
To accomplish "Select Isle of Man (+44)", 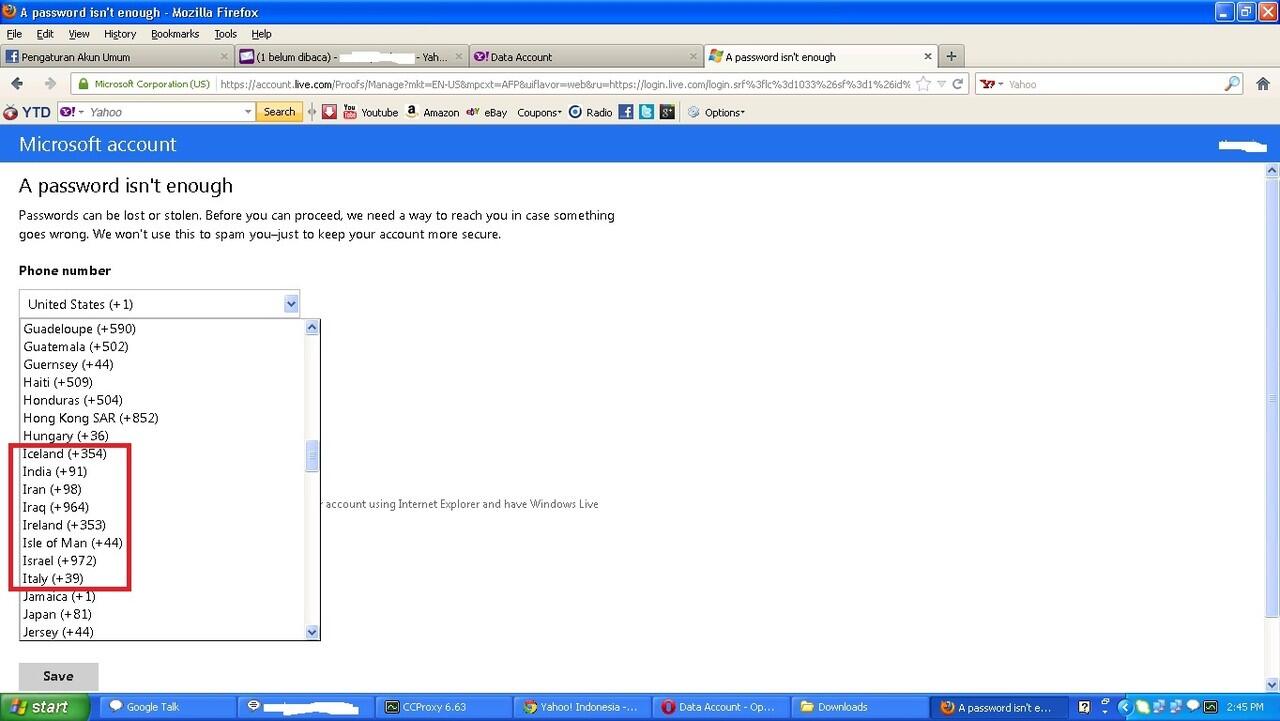I will 162,543.
